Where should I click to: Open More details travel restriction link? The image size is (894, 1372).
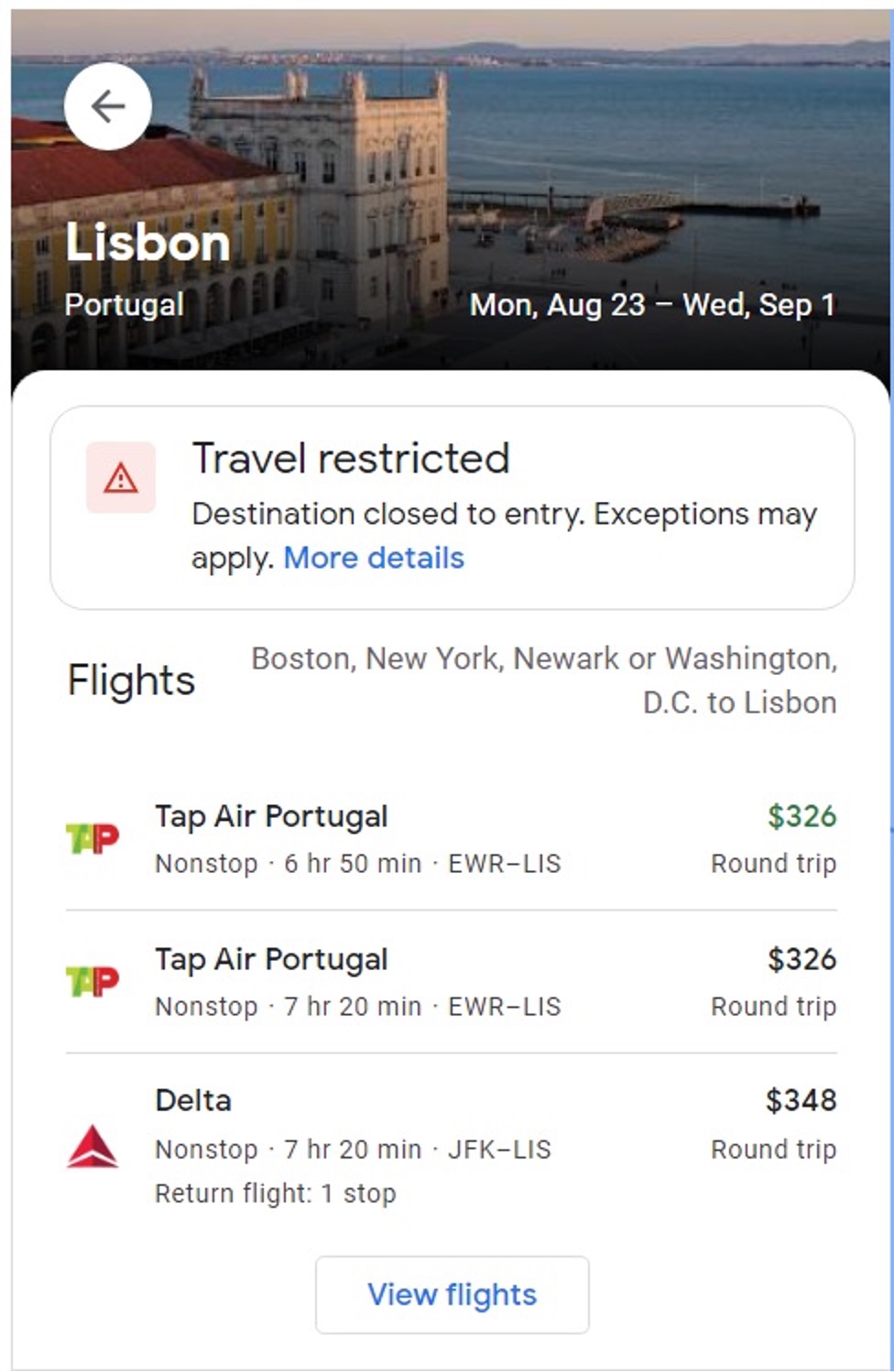point(374,558)
